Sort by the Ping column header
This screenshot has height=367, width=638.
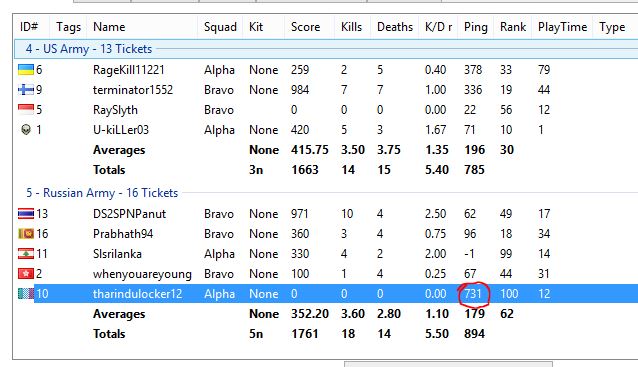476,27
